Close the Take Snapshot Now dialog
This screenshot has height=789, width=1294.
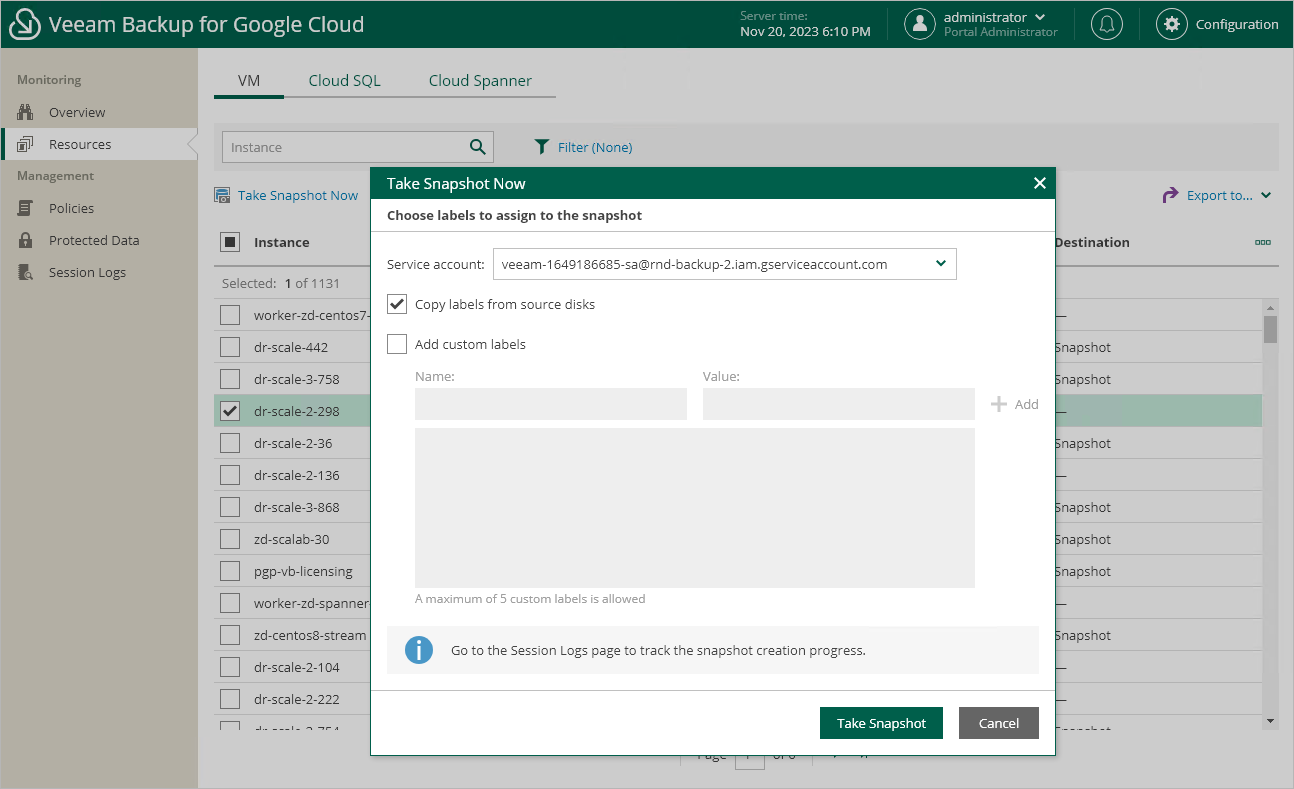click(x=1039, y=183)
